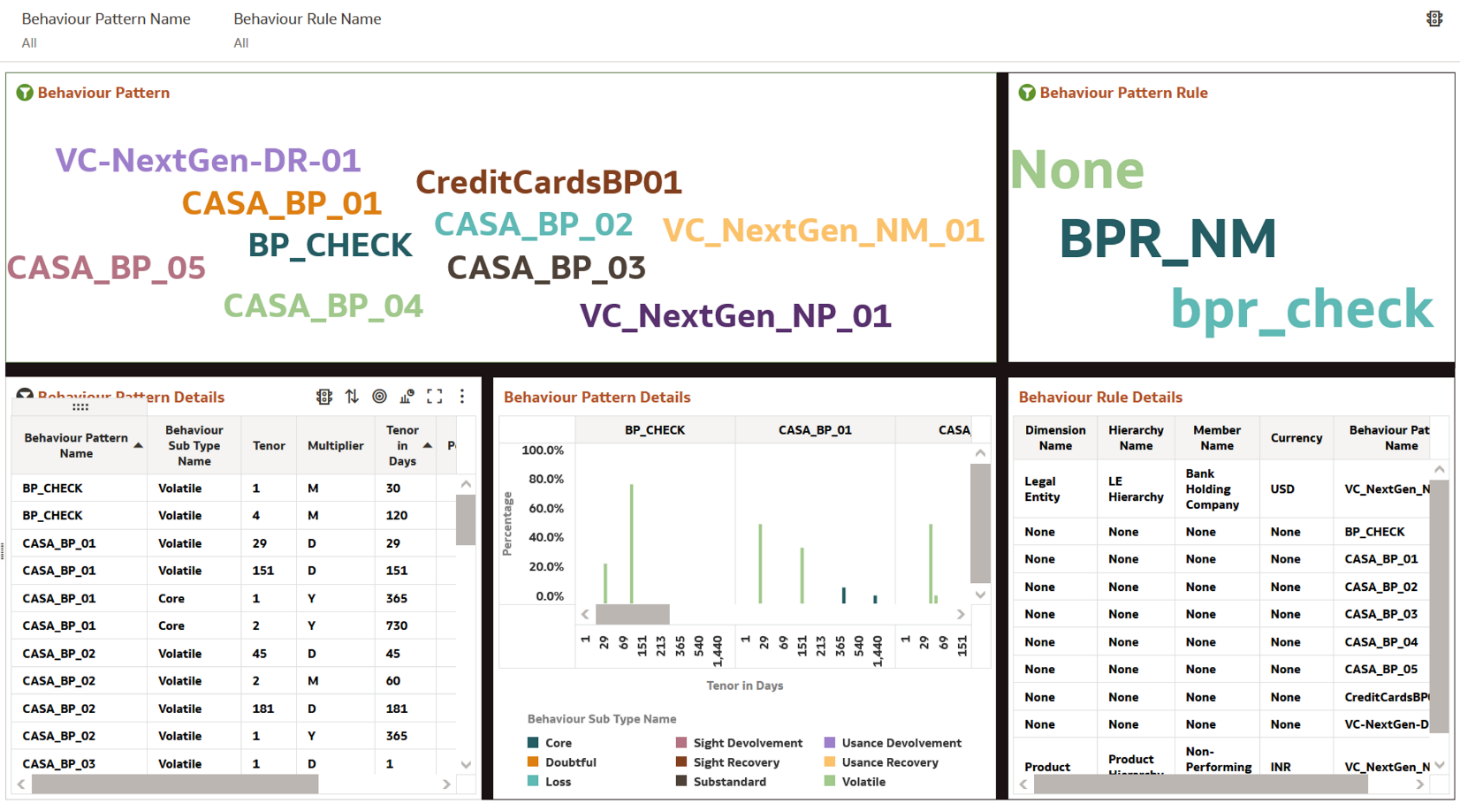This screenshot has width=1460, height=803.
Task: Click the sort arrows icon in the table toolbar
Action: (x=352, y=397)
